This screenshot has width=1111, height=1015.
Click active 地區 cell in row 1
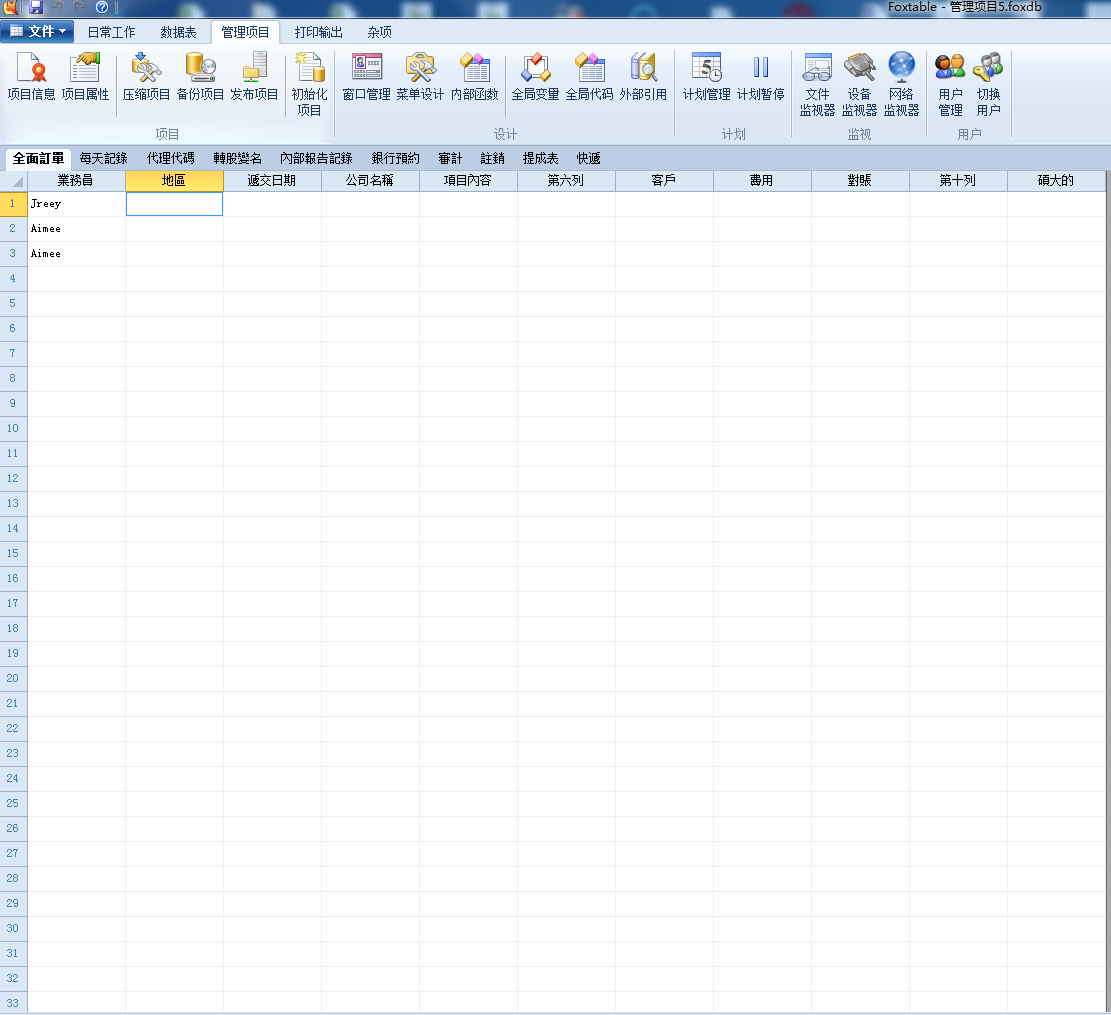(x=174, y=204)
